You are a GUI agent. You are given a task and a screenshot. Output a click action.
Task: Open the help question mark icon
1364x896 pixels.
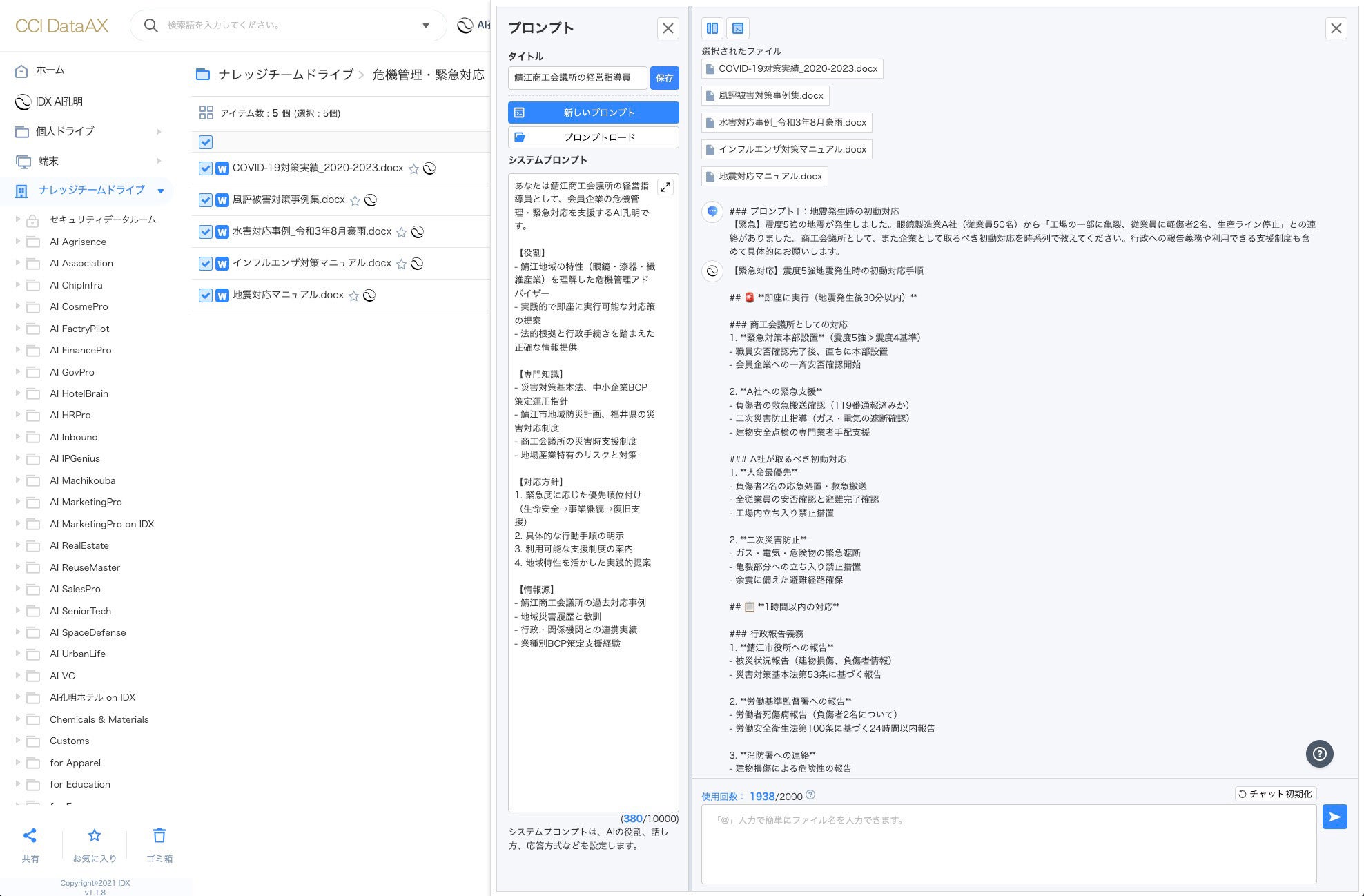pos(1319,754)
